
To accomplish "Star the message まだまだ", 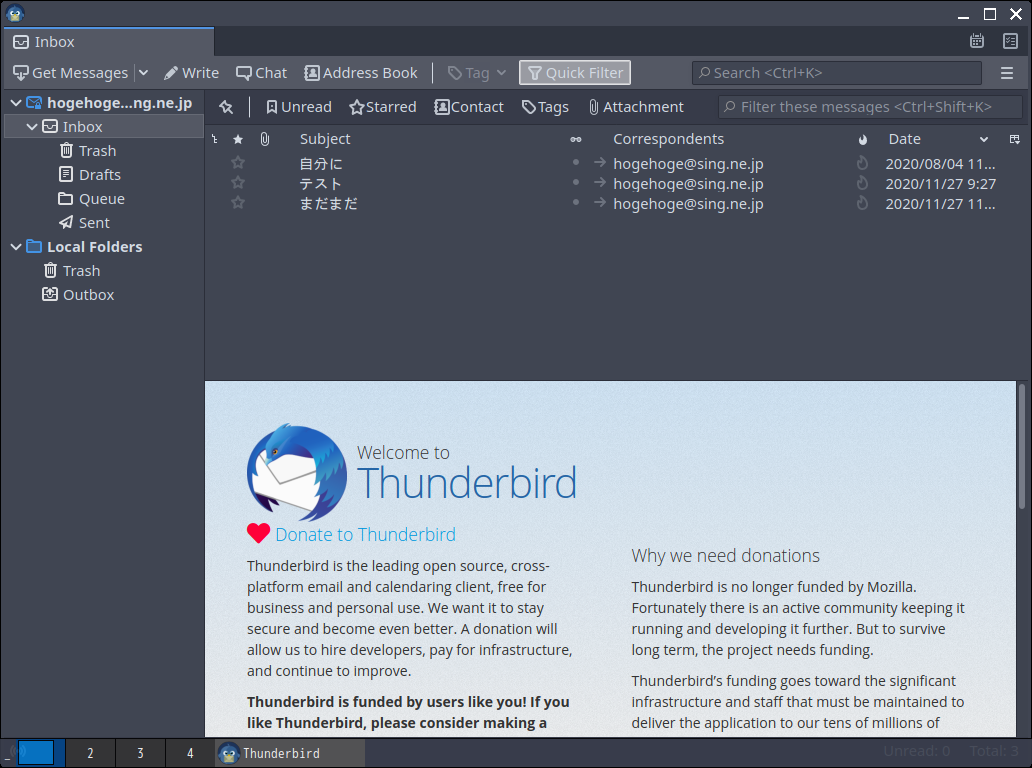I will tap(238, 203).
